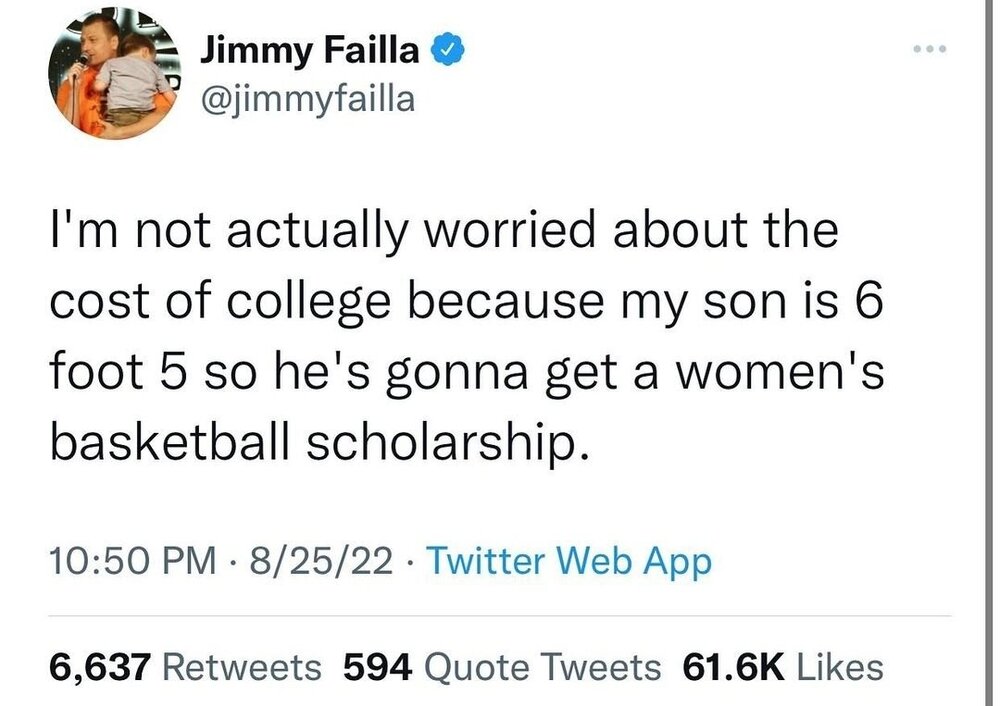View the Retweets list label
Viewport: 1000px width, 706px height.
[x=242, y=665]
